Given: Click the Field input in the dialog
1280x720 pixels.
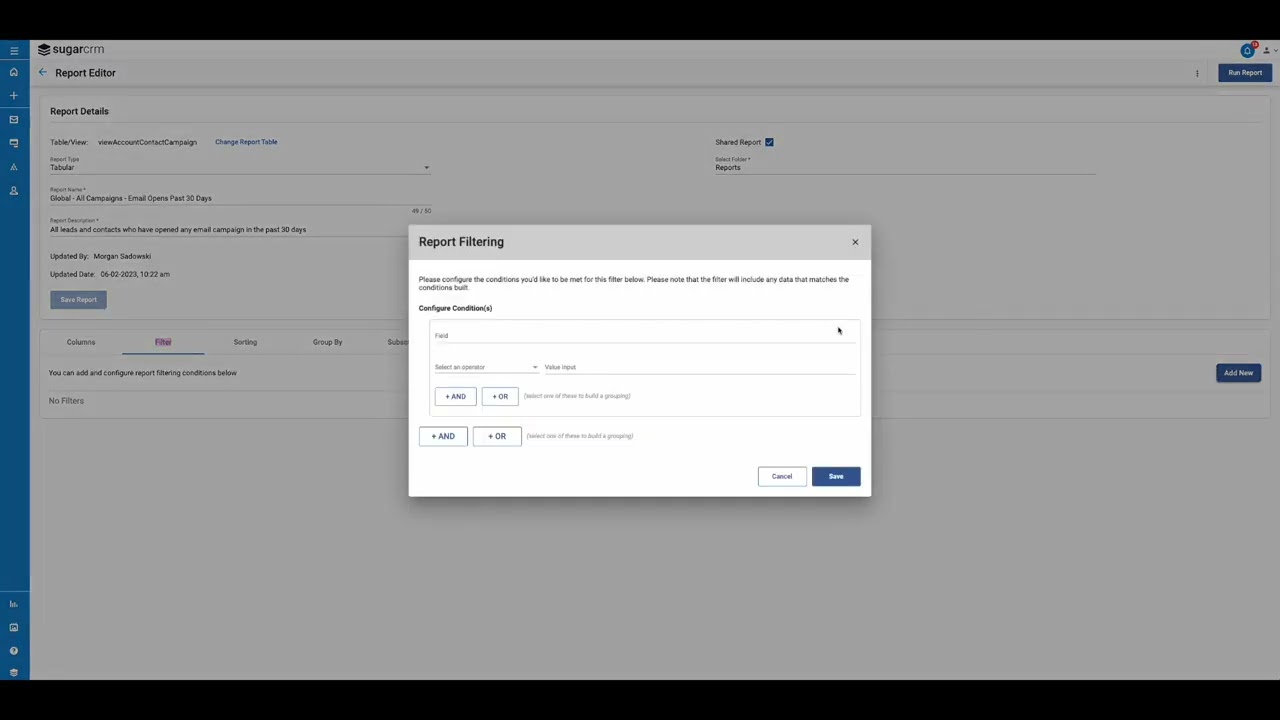Looking at the screenshot, I should click(x=645, y=335).
